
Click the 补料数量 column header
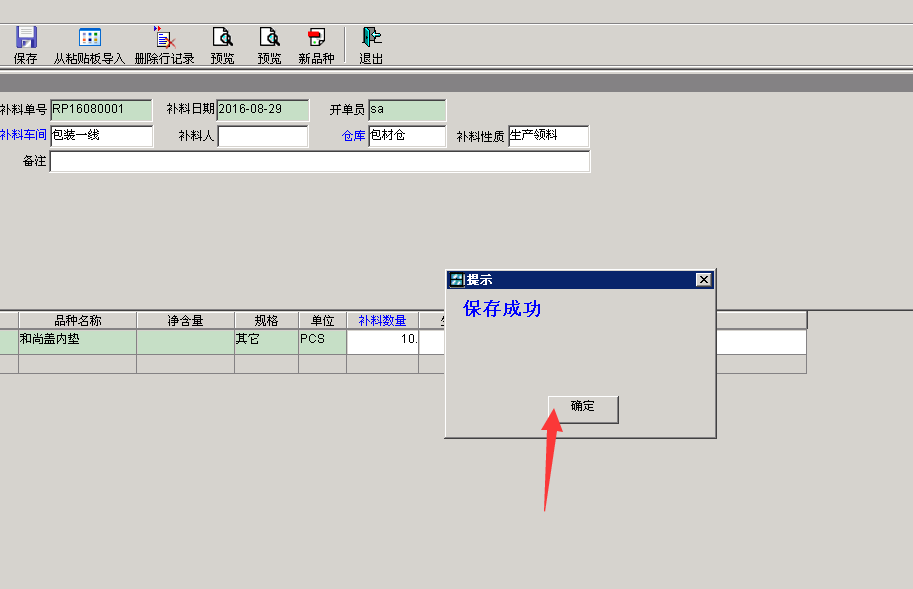point(382,321)
